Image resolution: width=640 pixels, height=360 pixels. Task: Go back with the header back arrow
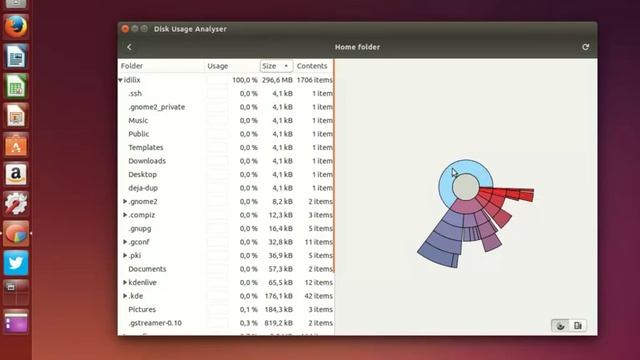click(129, 47)
